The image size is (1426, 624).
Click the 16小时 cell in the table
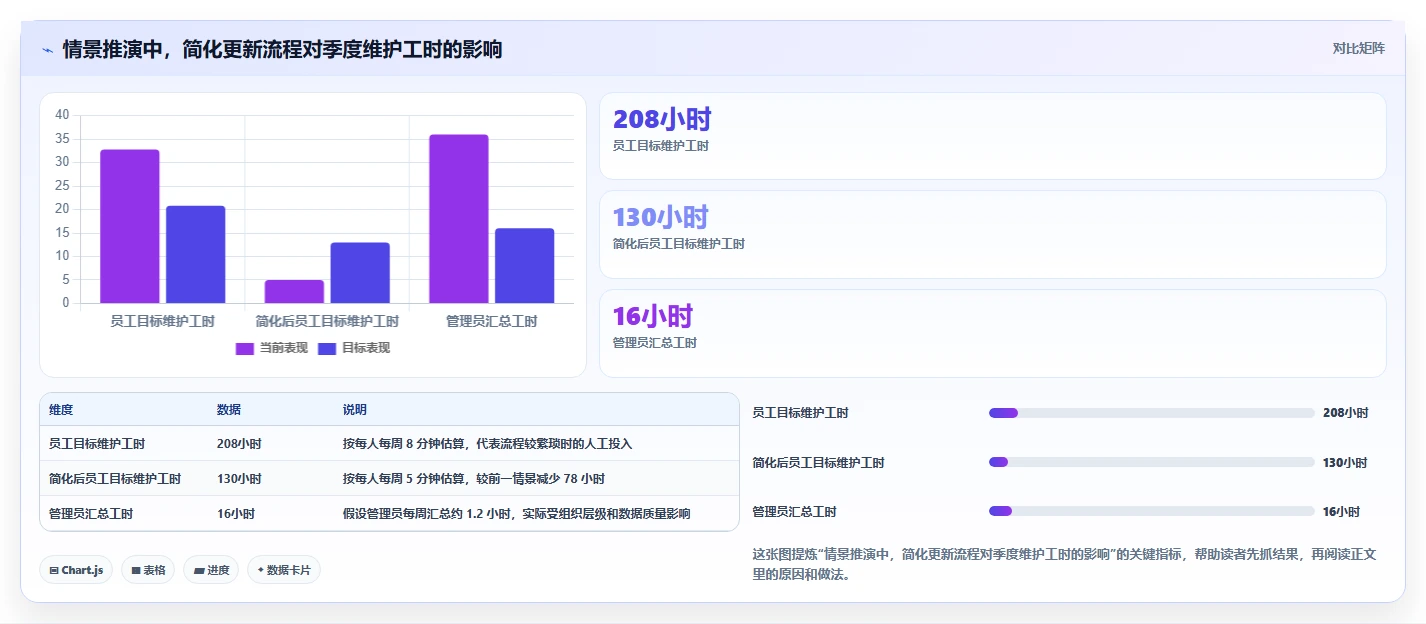pos(236,514)
